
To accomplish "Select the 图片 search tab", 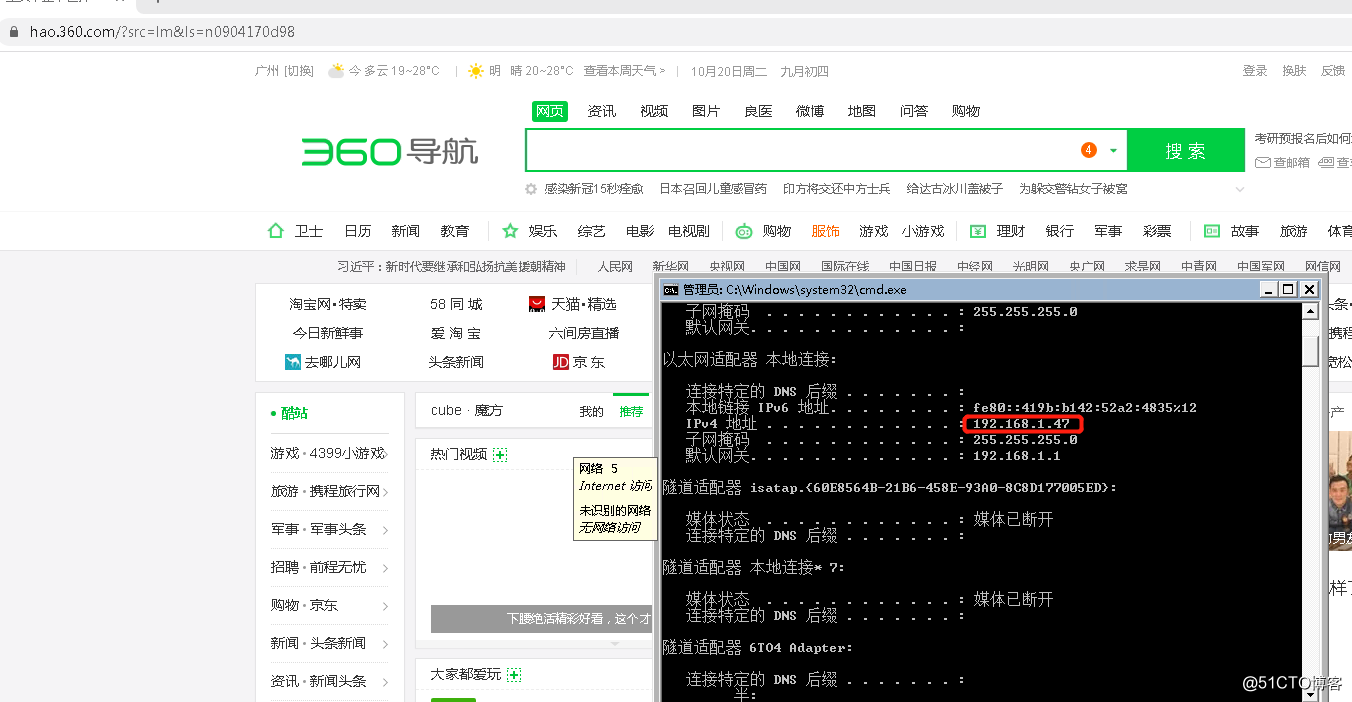I will tap(706, 111).
